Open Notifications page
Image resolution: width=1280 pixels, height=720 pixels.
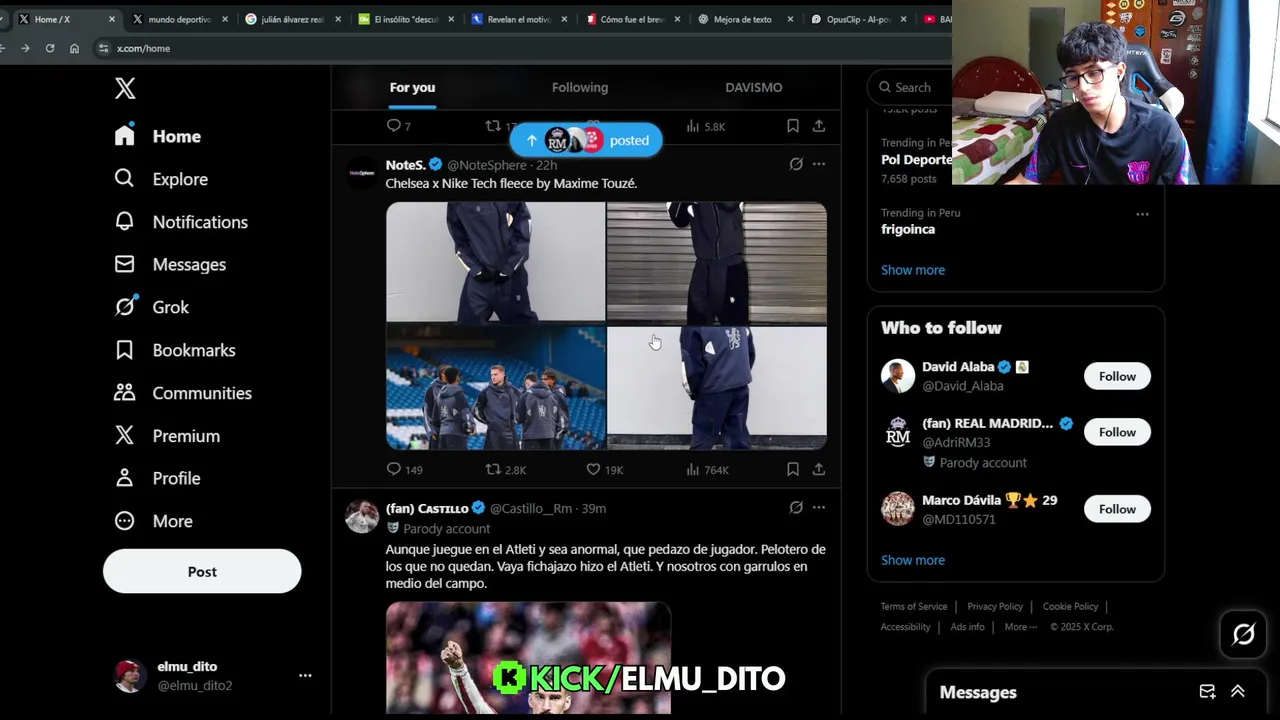pyautogui.click(x=181, y=222)
